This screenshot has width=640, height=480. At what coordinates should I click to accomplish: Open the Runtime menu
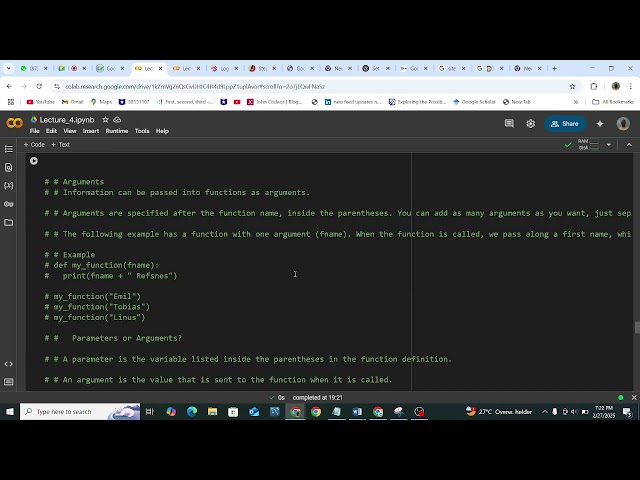click(x=117, y=131)
